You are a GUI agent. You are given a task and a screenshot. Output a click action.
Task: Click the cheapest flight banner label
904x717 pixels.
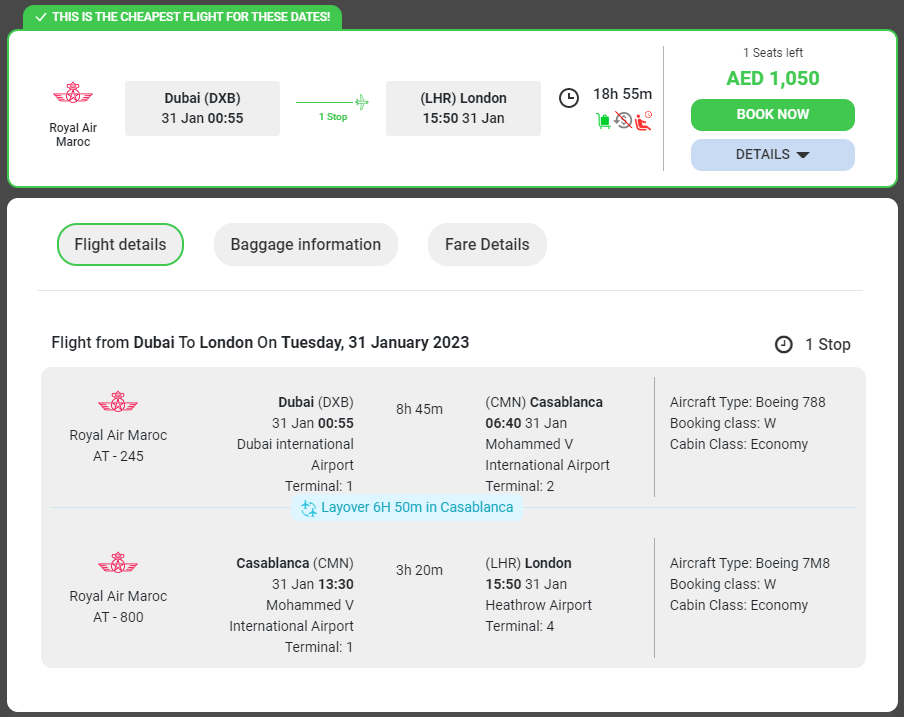pos(182,17)
